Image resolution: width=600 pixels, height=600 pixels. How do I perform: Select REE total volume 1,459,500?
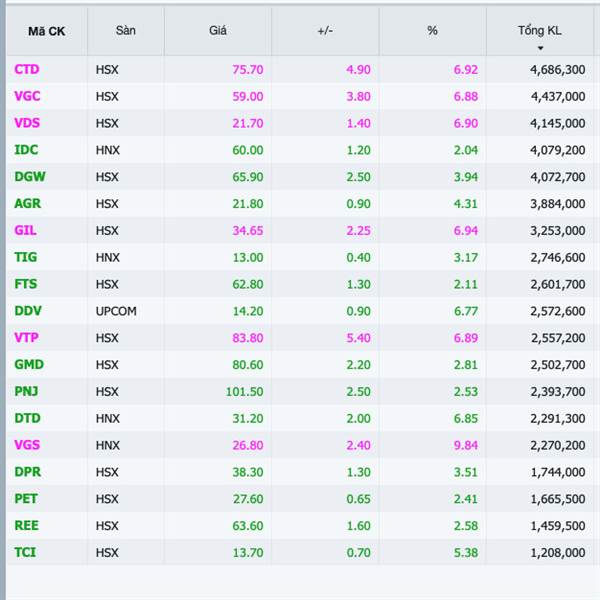pos(558,526)
